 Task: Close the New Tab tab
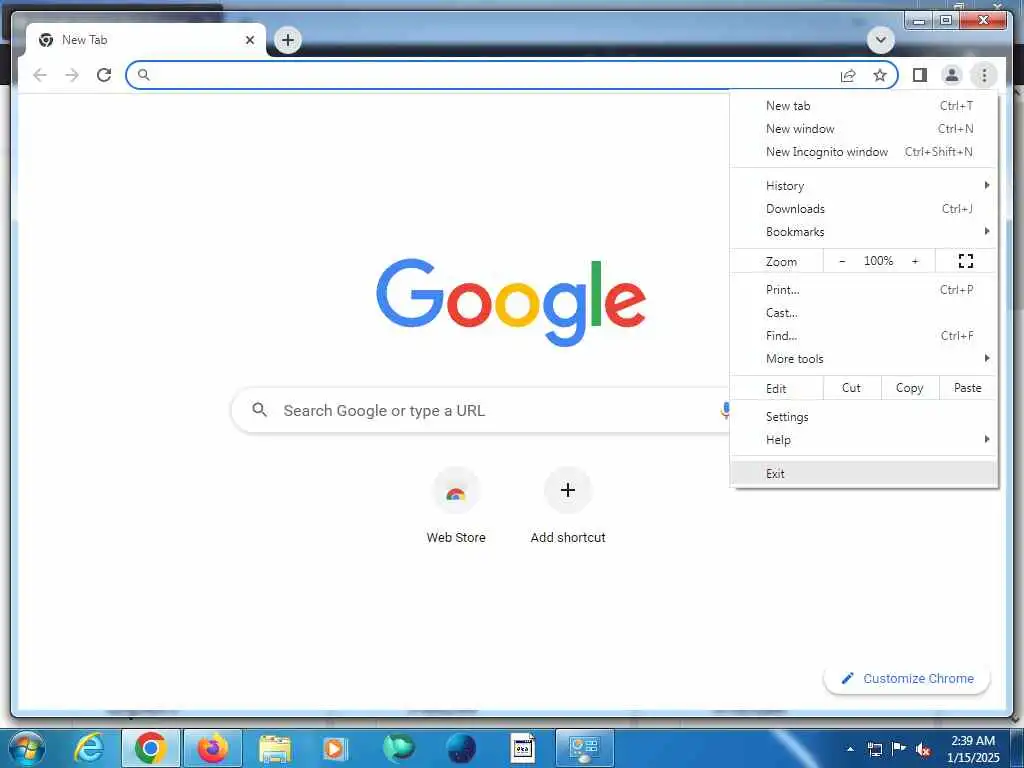[x=249, y=40]
